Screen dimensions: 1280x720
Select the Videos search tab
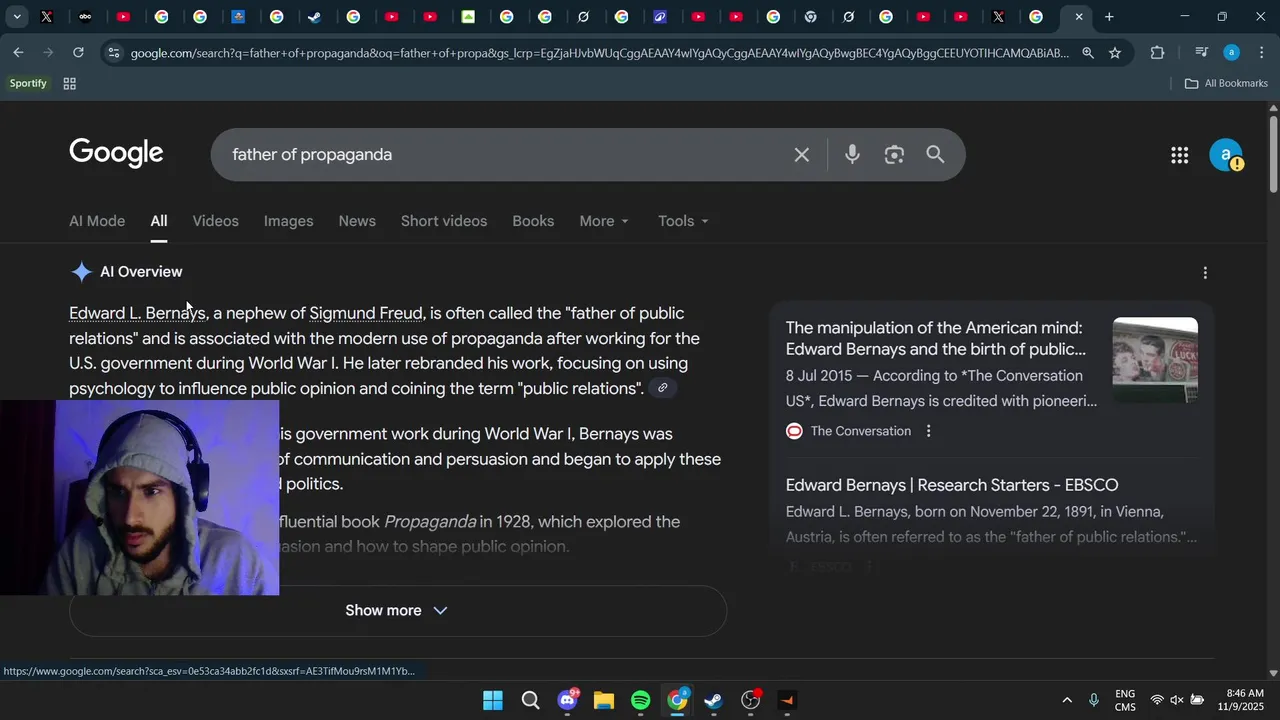click(x=215, y=221)
